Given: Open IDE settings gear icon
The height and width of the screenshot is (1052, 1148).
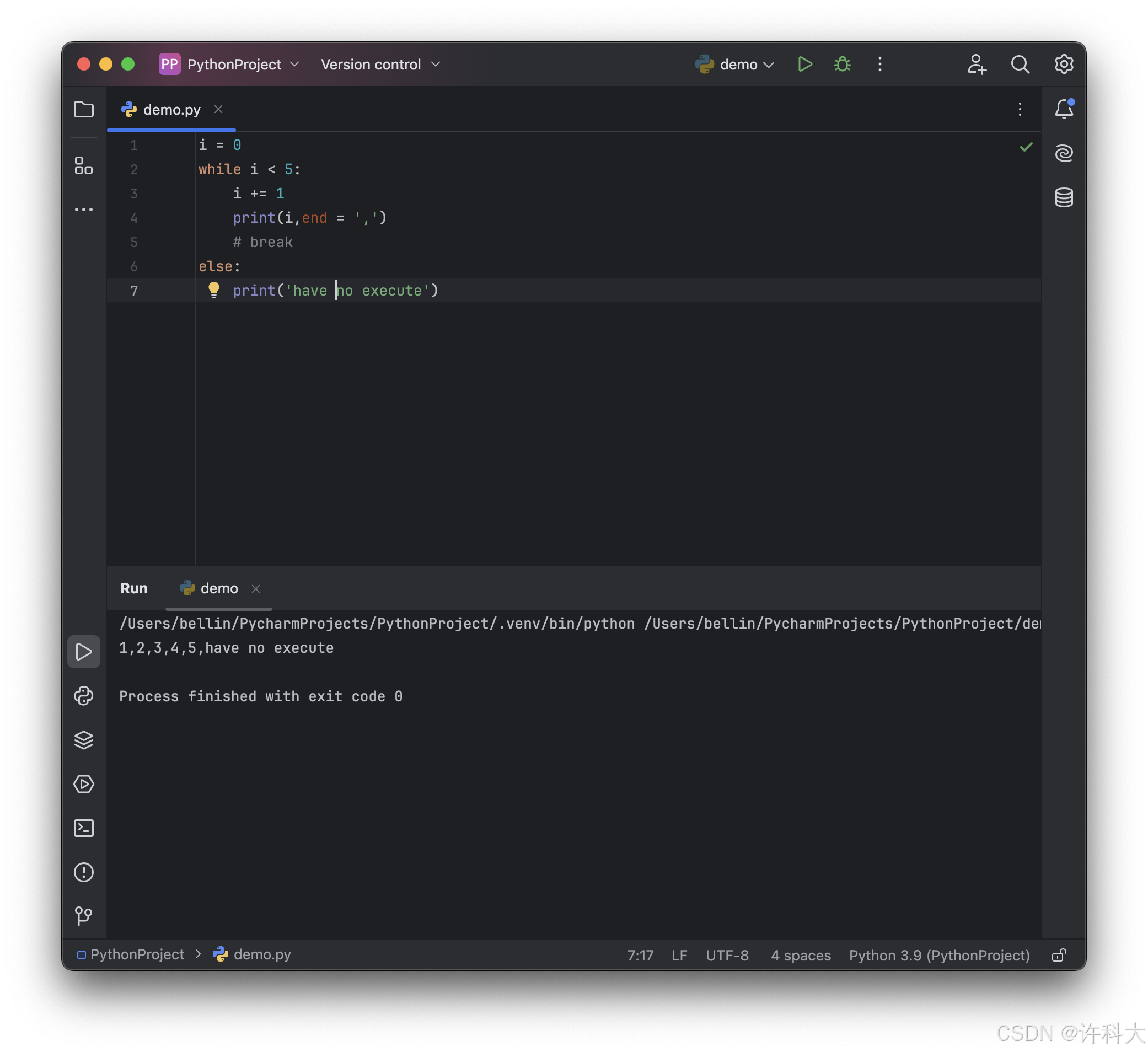Looking at the screenshot, I should coord(1064,65).
